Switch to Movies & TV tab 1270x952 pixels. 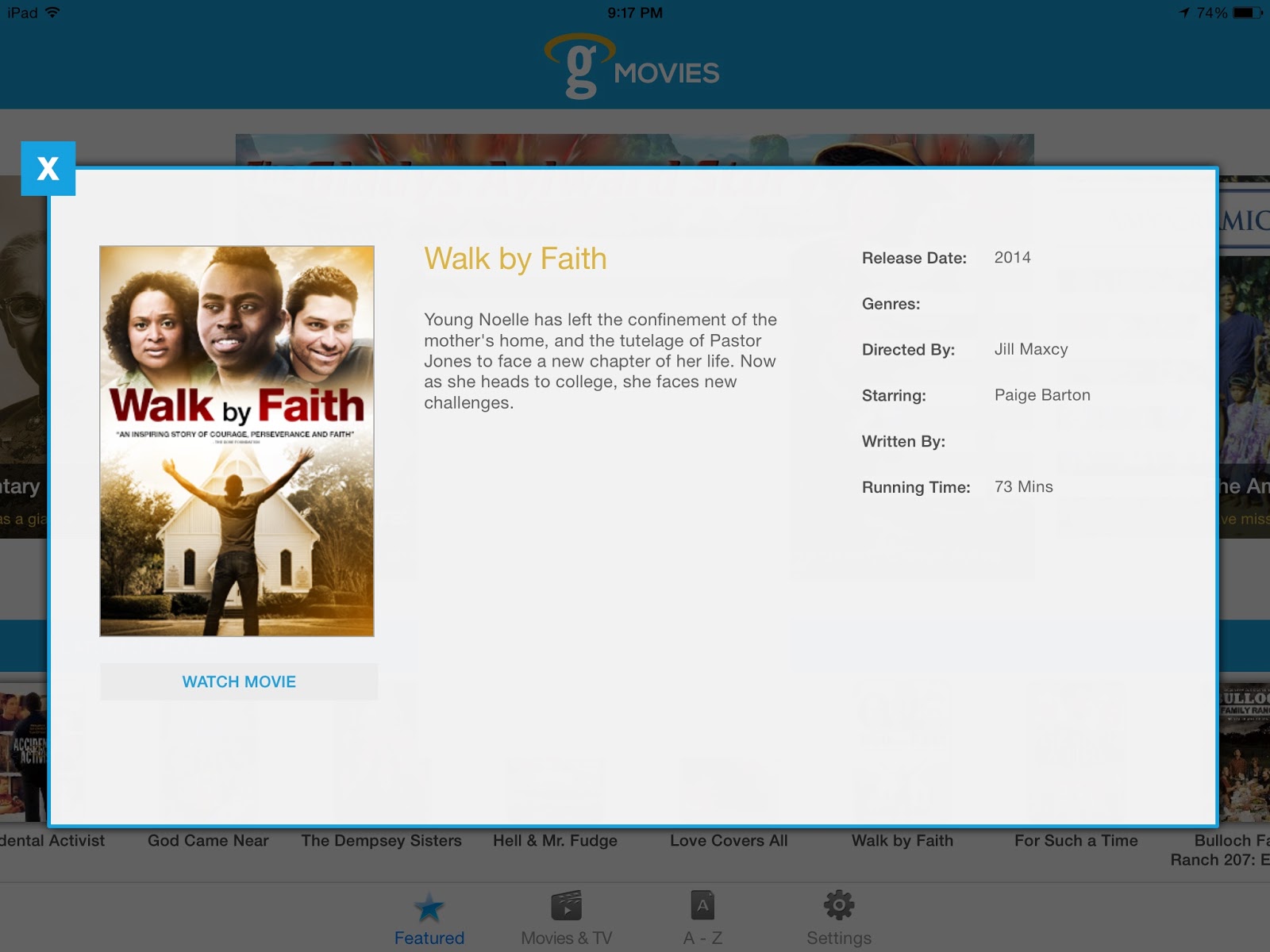pyautogui.click(x=566, y=919)
